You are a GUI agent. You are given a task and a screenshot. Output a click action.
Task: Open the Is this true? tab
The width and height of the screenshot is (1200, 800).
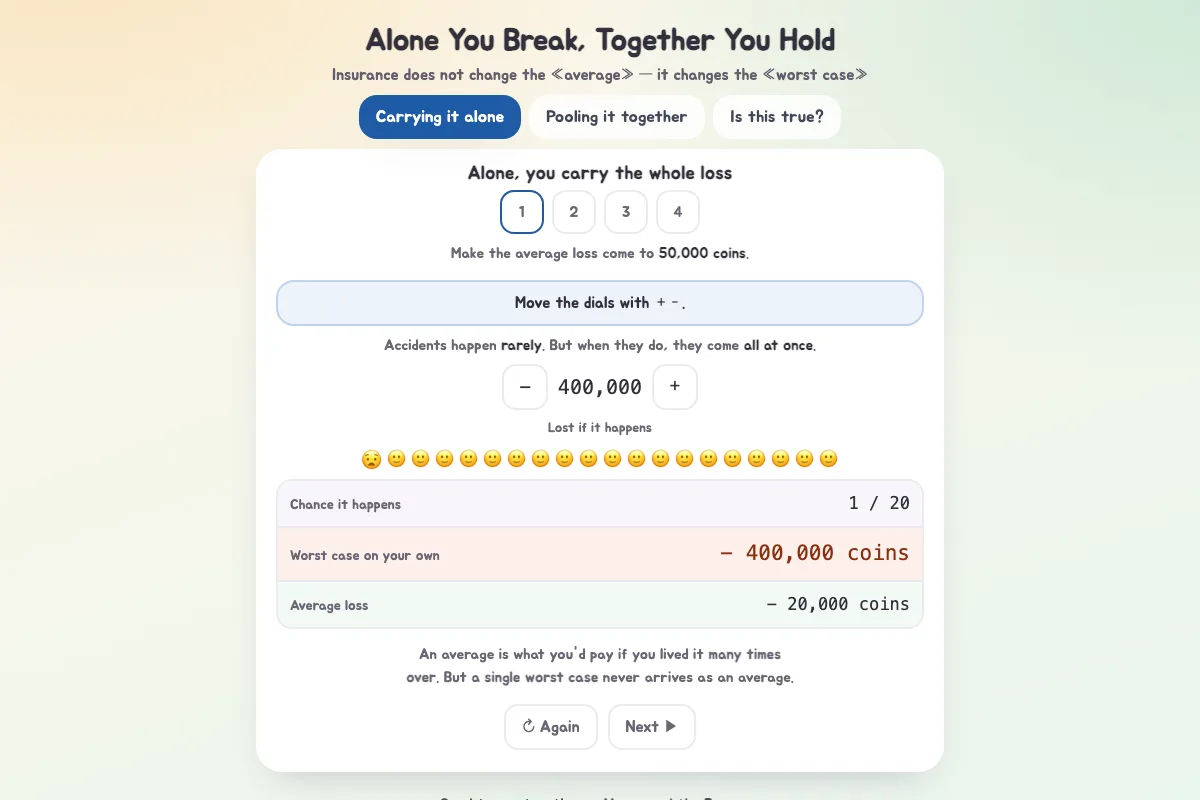777,117
